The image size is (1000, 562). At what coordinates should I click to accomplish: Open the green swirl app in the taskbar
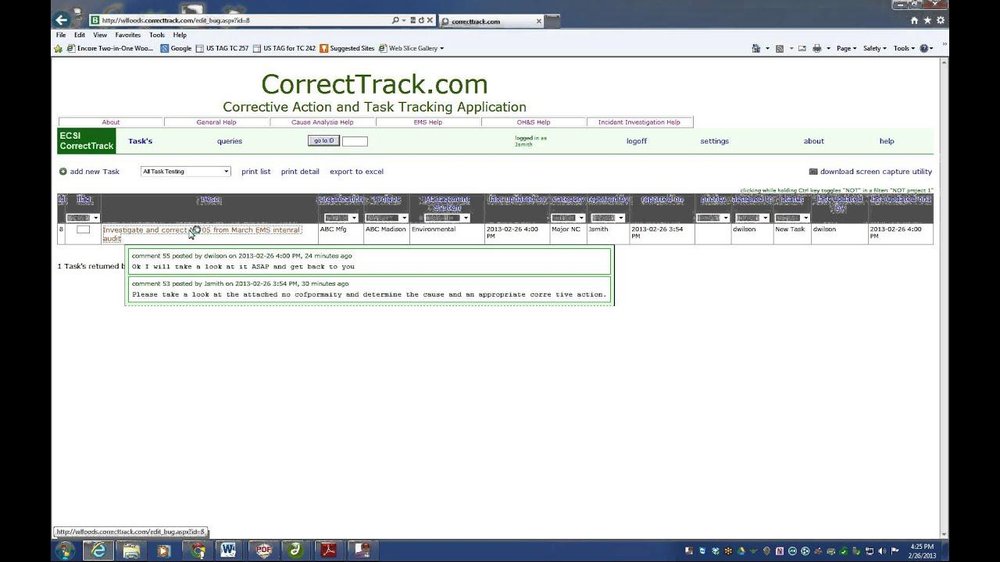pos(295,551)
